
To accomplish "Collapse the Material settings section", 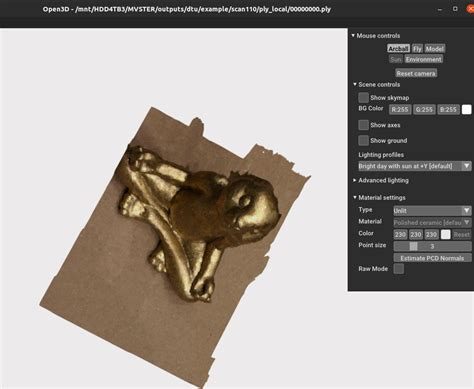I will coord(355,197).
